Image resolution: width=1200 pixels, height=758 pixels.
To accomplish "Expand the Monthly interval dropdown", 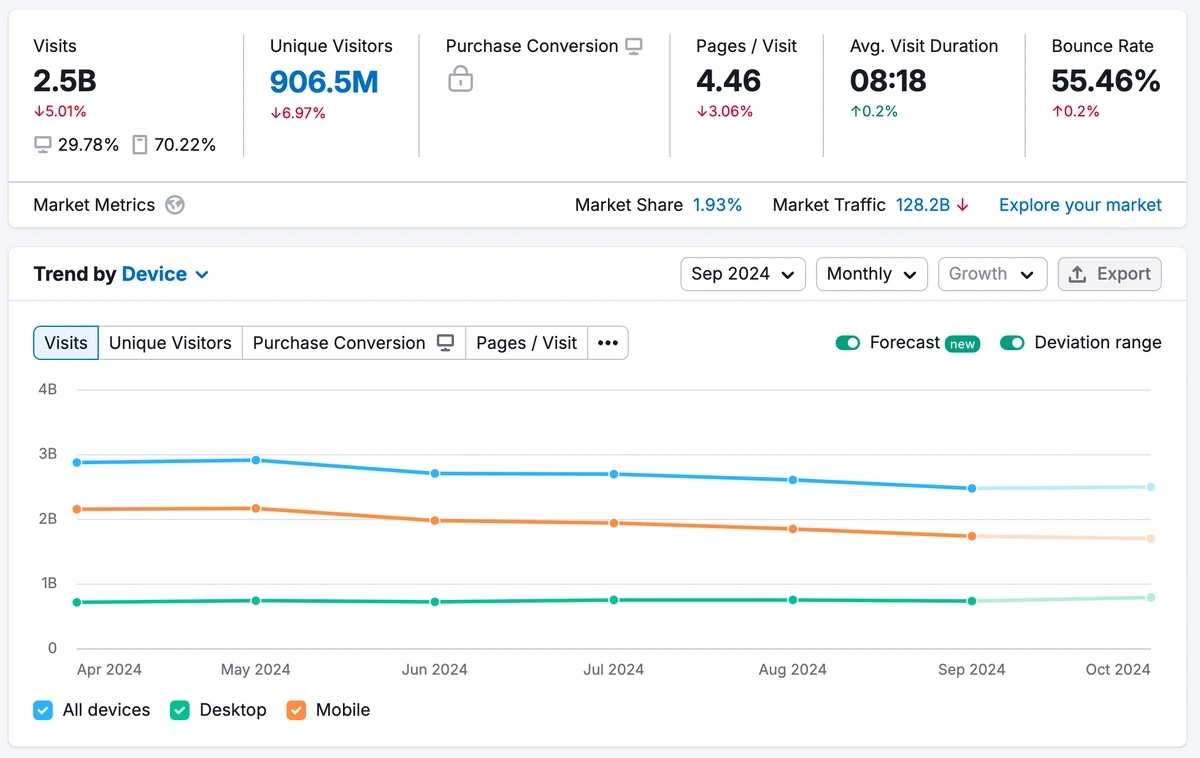I will click(x=871, y=274).
